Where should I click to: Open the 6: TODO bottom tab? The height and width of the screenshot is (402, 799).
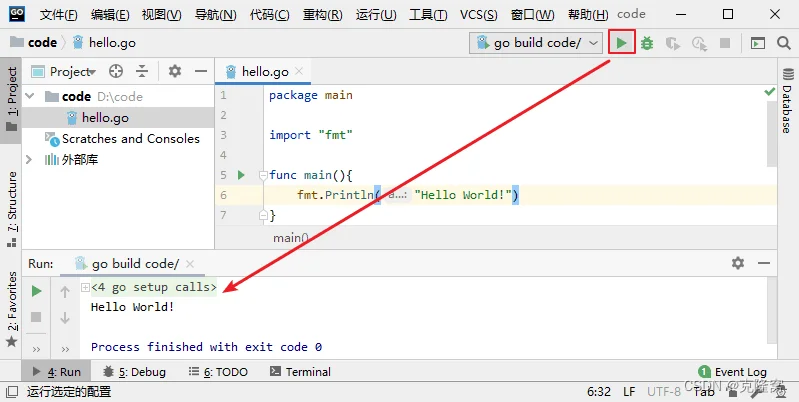pyautogui.click(x=218, y=372)
